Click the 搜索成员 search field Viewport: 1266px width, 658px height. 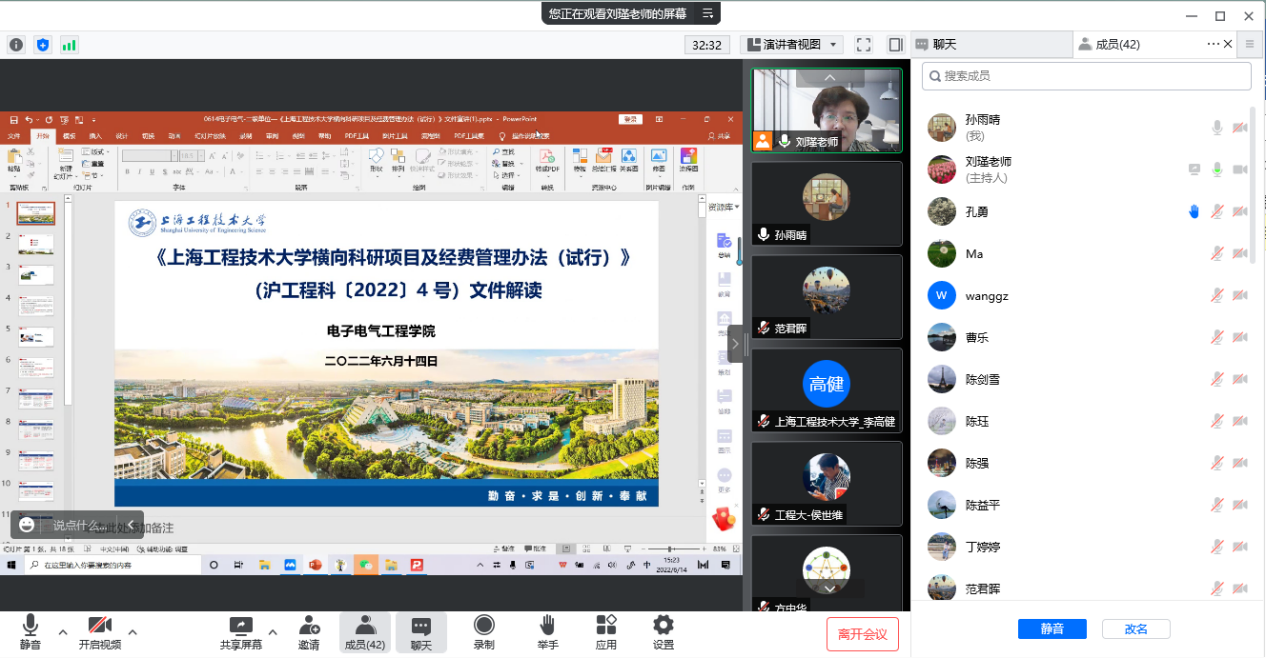point(1086,76)
